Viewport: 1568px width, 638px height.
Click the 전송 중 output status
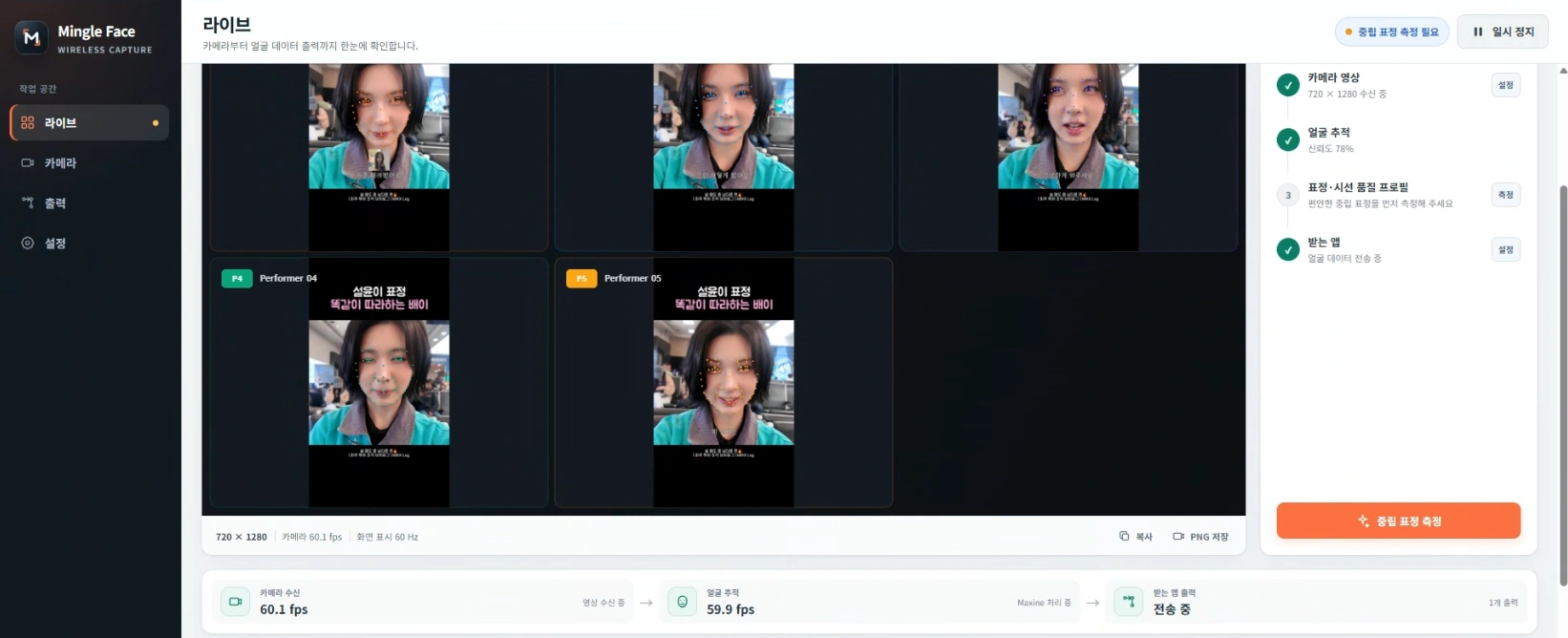pyautogui.click(x=1172, y=609)
